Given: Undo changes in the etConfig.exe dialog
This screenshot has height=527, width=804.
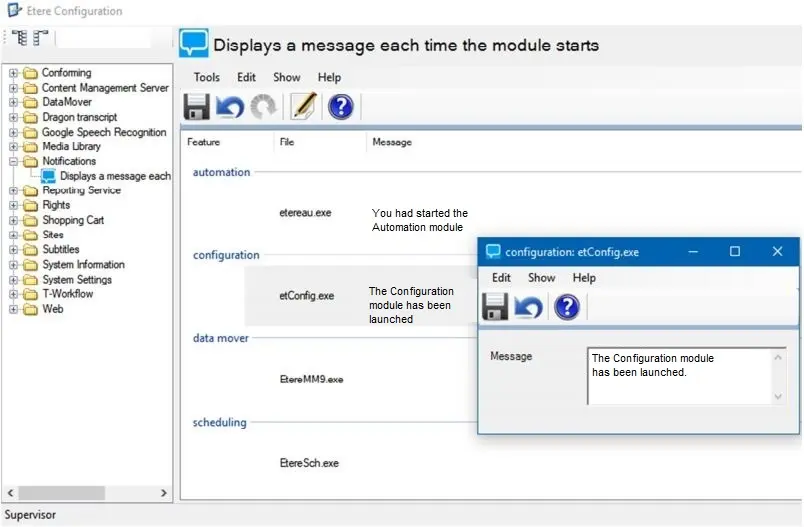Looking at the screenshot, I should point(529,307).
